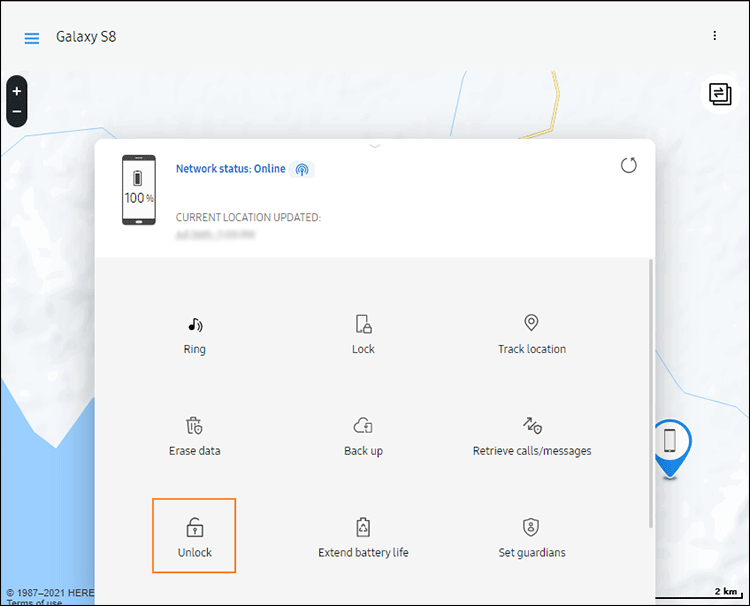Click the device location marker on map

[x=670, y=448]
